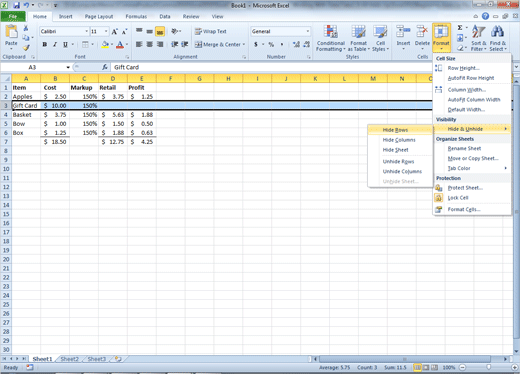Screen dimensions: 520x374
Task: Open the Page Layout ribbon tab
Action: pyautogui.click(x=99, y=16)
